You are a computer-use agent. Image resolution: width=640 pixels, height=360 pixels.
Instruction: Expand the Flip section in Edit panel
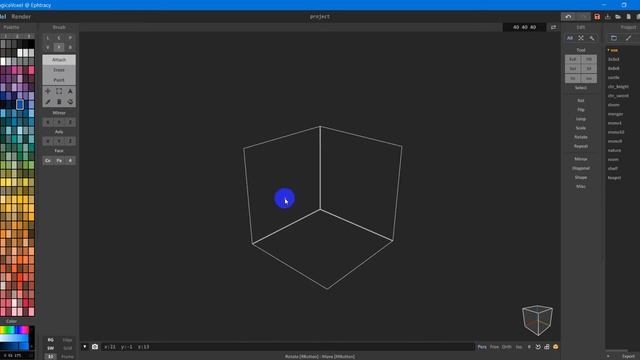coord(581,110)
